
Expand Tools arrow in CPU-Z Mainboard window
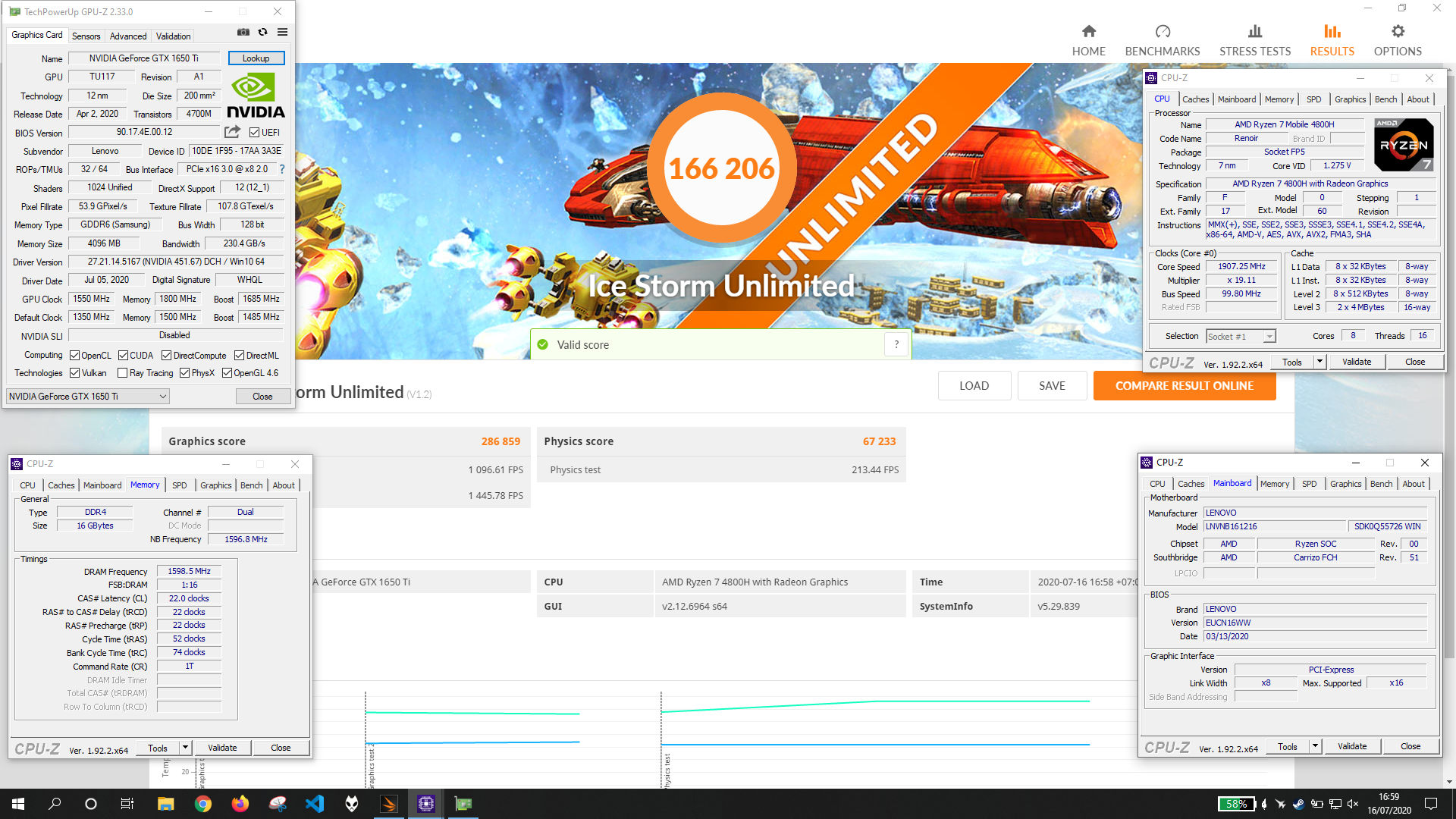pos(1315,747)
